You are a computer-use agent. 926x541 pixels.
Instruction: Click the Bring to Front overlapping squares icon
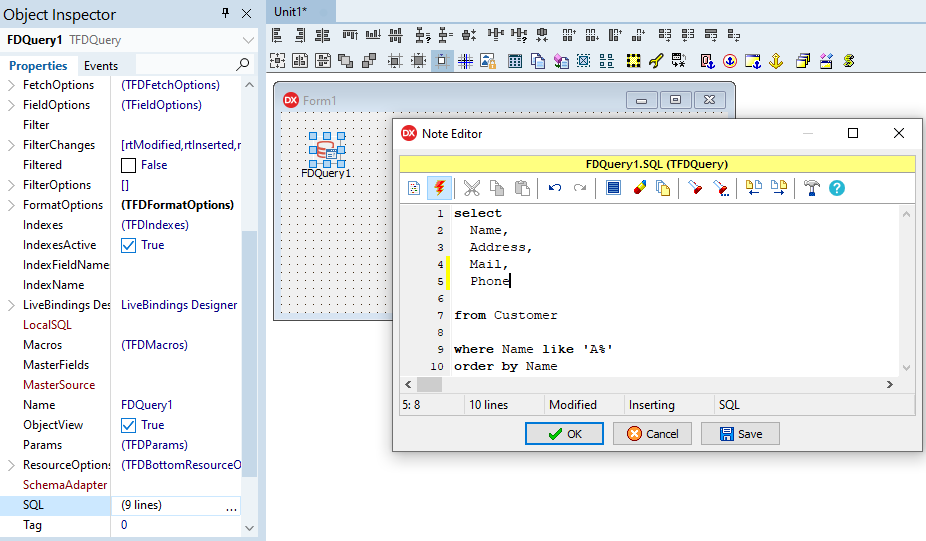[x=345, y=61]
